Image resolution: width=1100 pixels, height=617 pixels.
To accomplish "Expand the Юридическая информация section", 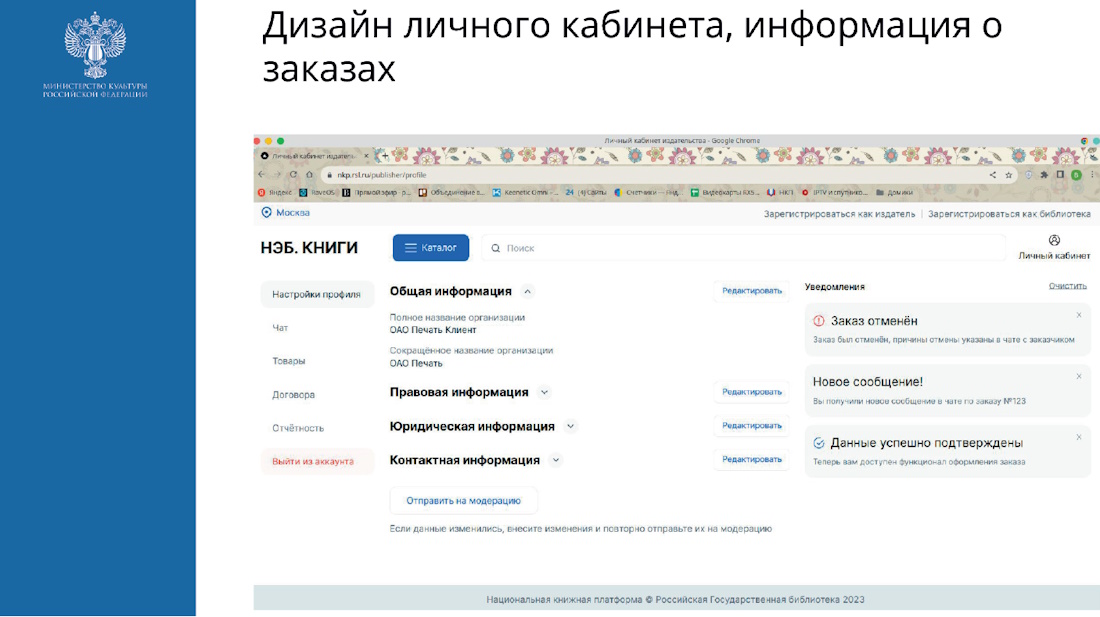I will click(570, 426).
